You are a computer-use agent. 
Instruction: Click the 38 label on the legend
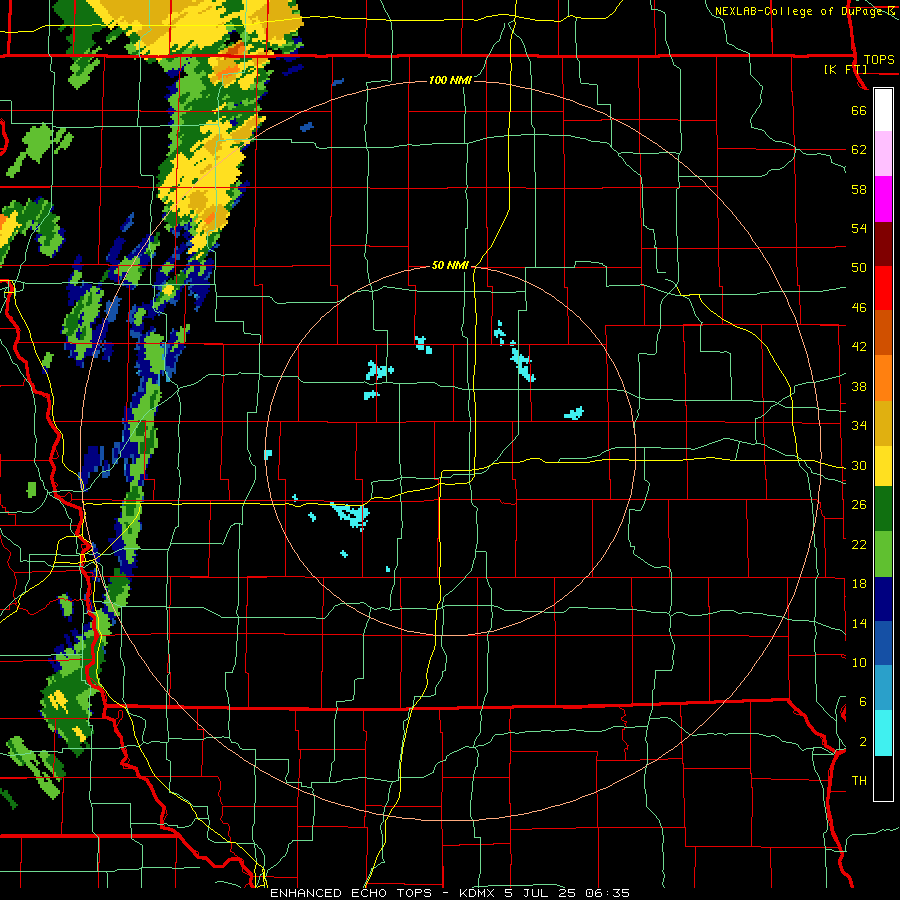859,386
